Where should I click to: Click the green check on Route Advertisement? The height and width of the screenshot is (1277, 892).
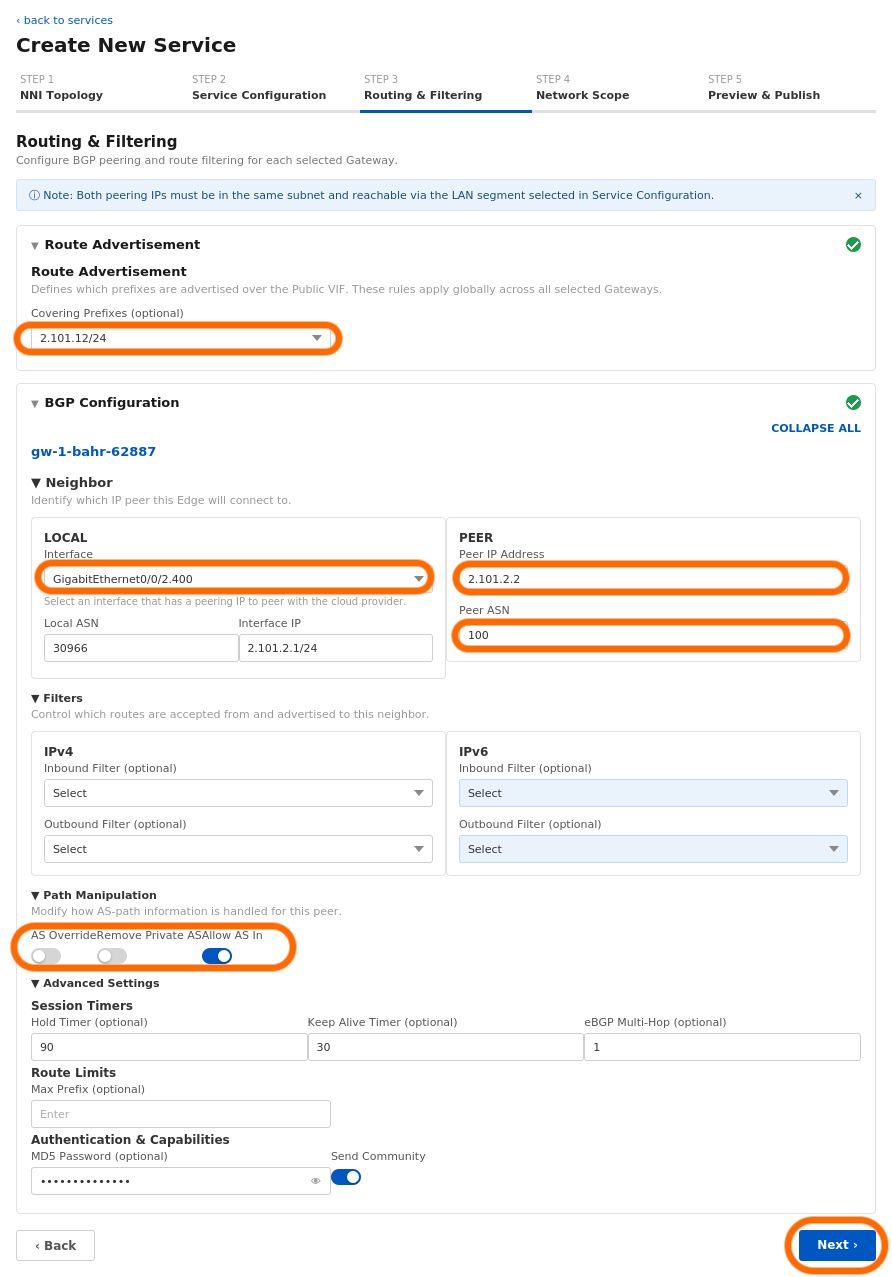point(853,245)
